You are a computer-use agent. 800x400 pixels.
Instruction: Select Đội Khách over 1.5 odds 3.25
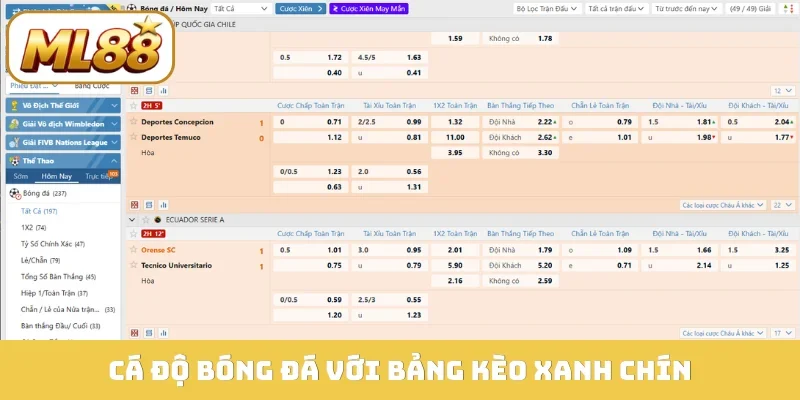click(759, 250)
